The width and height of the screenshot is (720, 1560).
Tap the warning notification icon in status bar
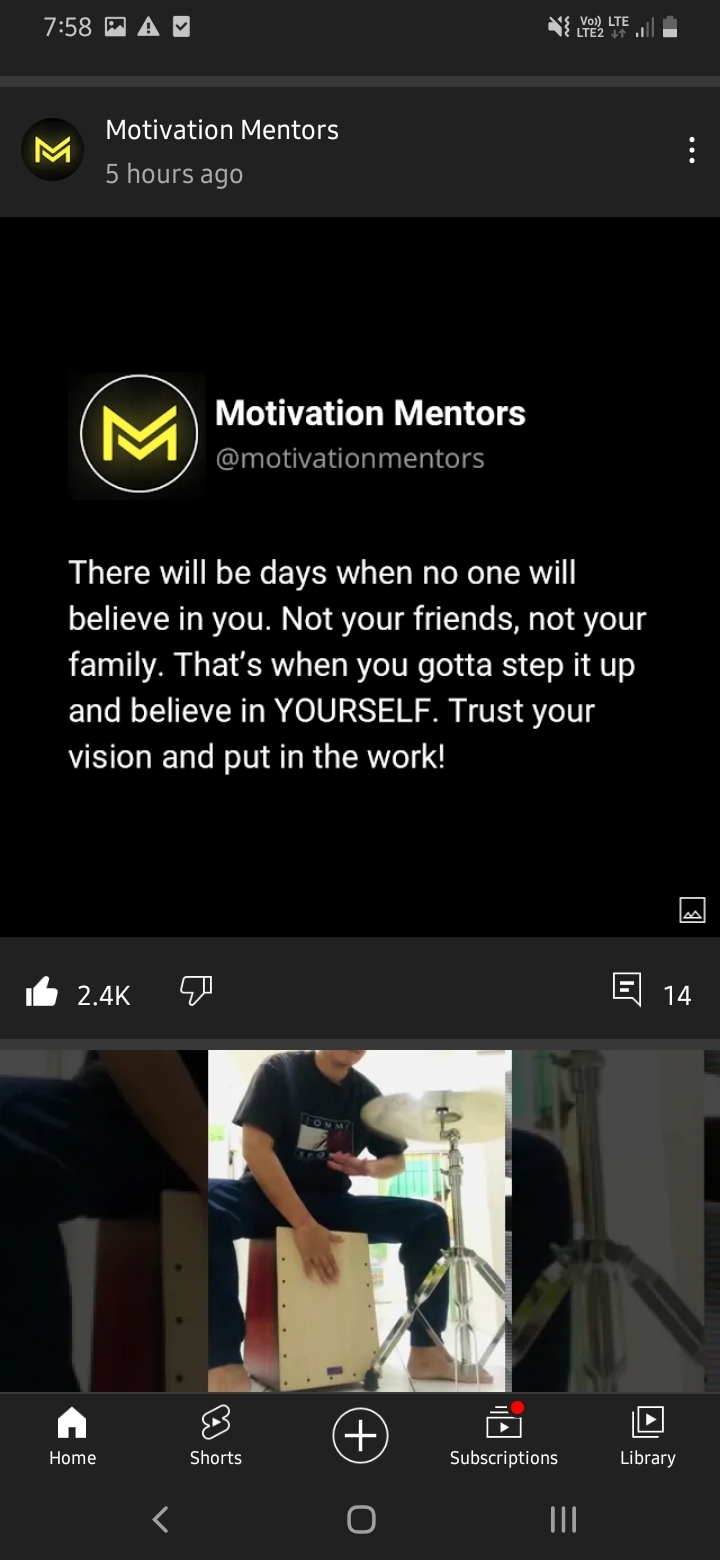click(148, 28)
